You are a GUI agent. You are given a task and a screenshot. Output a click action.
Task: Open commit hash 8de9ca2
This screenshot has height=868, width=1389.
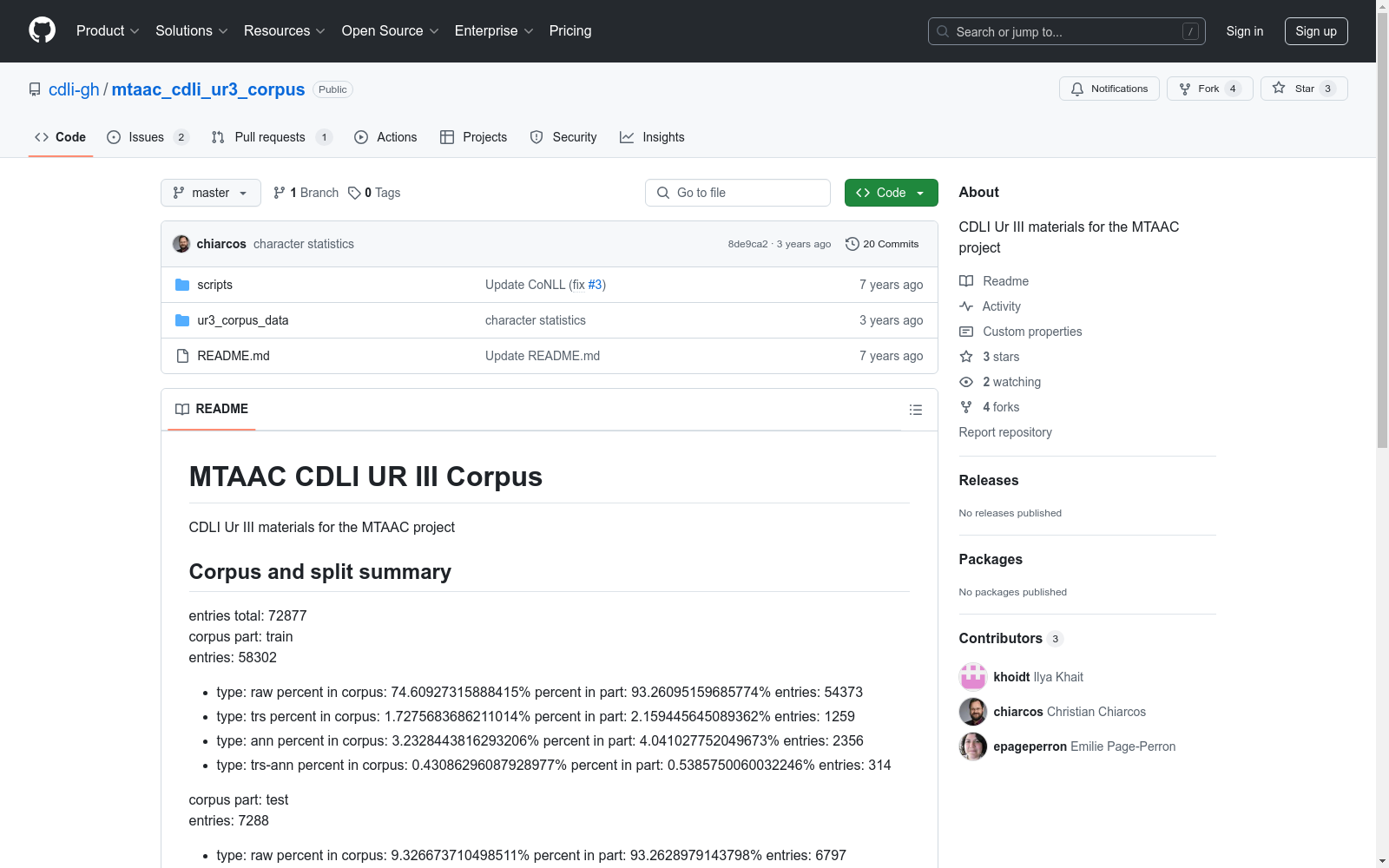(747, 244)
